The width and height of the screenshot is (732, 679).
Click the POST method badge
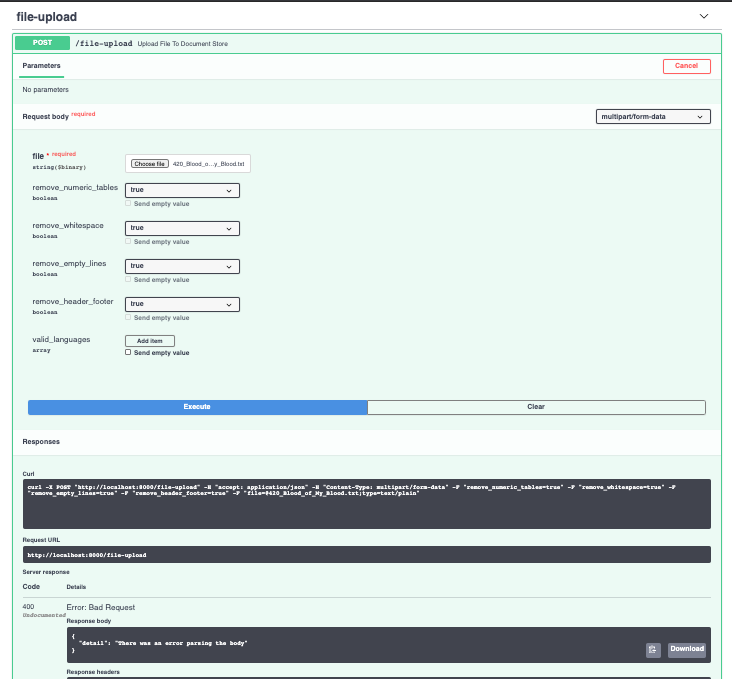42,43
